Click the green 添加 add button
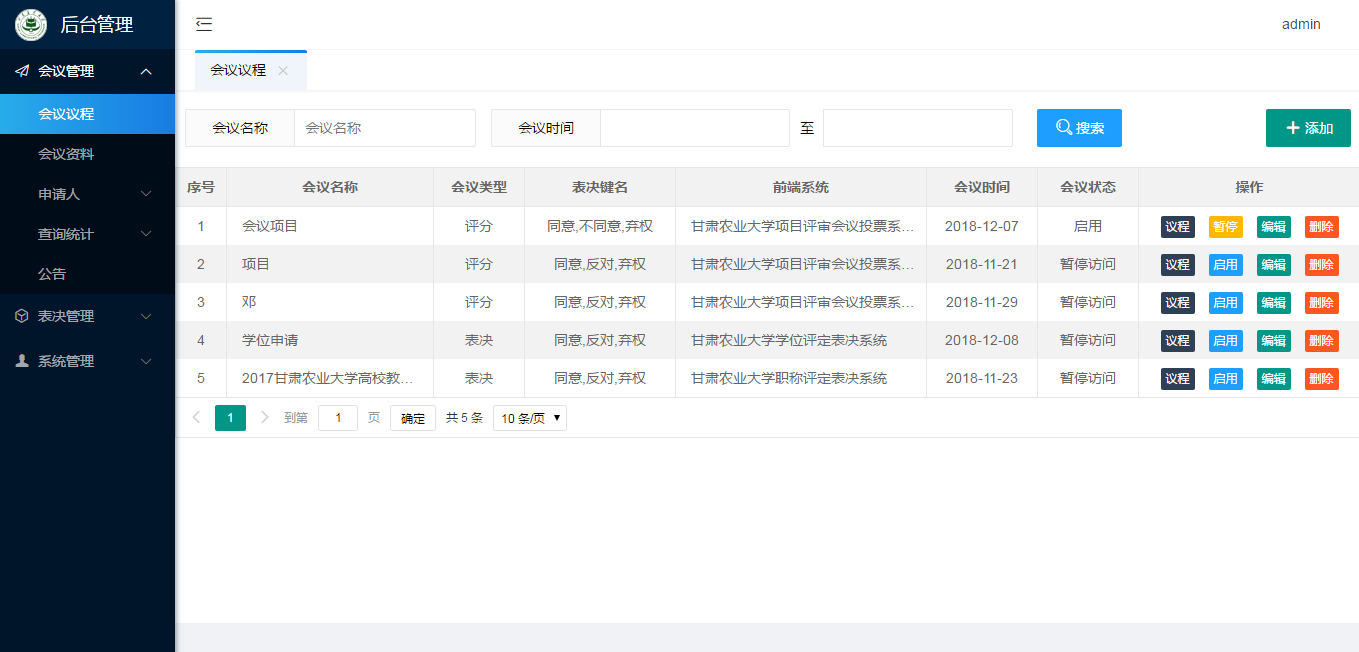Screen dimensions: 1359x652 [x=1307, y=128]
